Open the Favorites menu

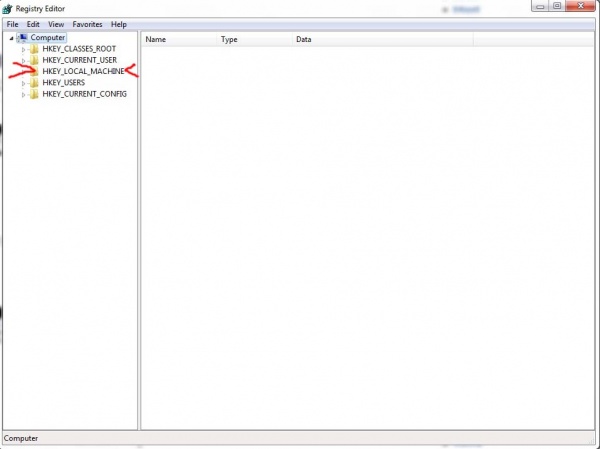87,24
